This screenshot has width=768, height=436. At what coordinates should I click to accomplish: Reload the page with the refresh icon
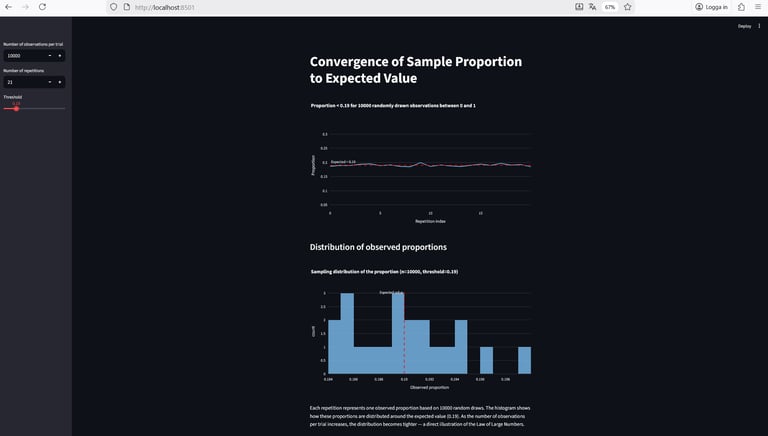pos(42,7)
